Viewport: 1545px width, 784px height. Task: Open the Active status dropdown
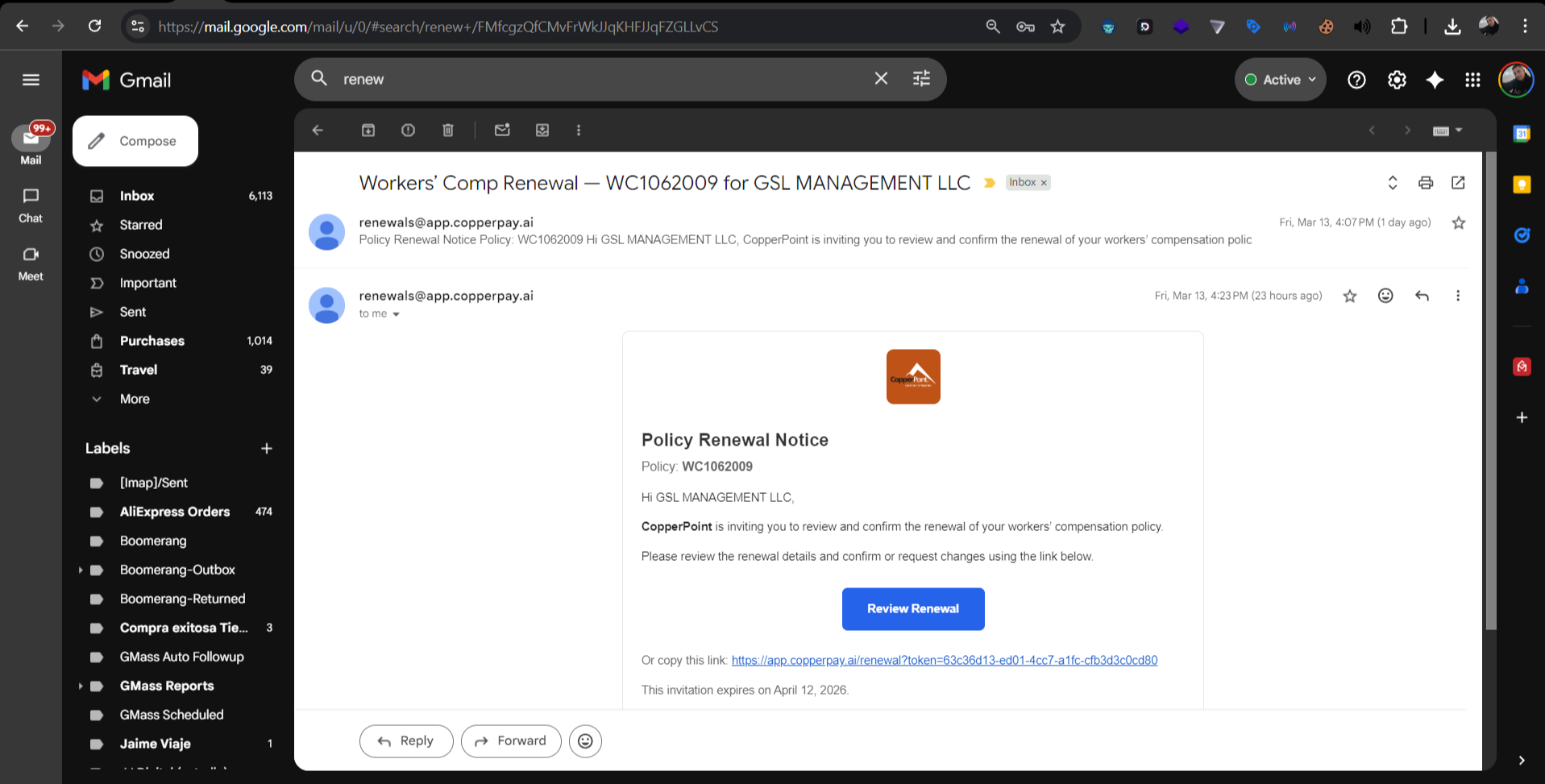click(1281, 80)
